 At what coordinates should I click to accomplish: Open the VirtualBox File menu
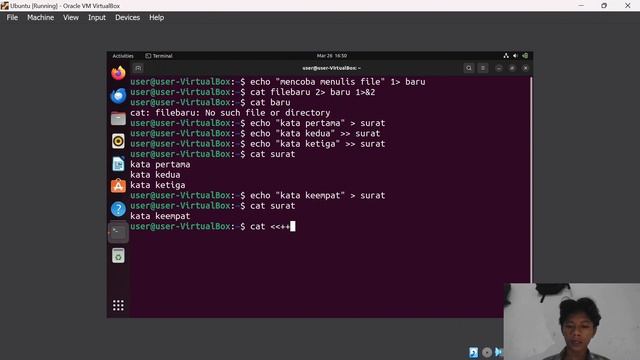click(x=12, y=18)
